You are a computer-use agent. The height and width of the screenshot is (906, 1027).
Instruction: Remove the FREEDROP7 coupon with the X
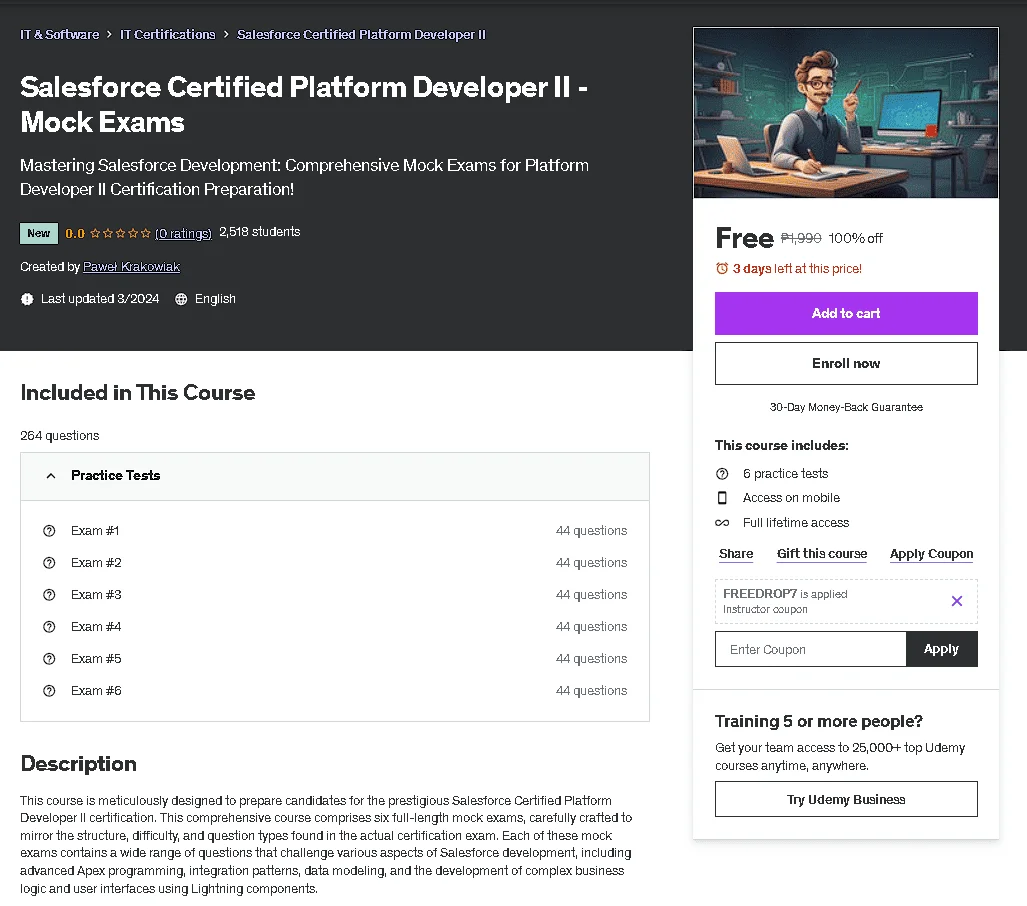pos(956,601)
